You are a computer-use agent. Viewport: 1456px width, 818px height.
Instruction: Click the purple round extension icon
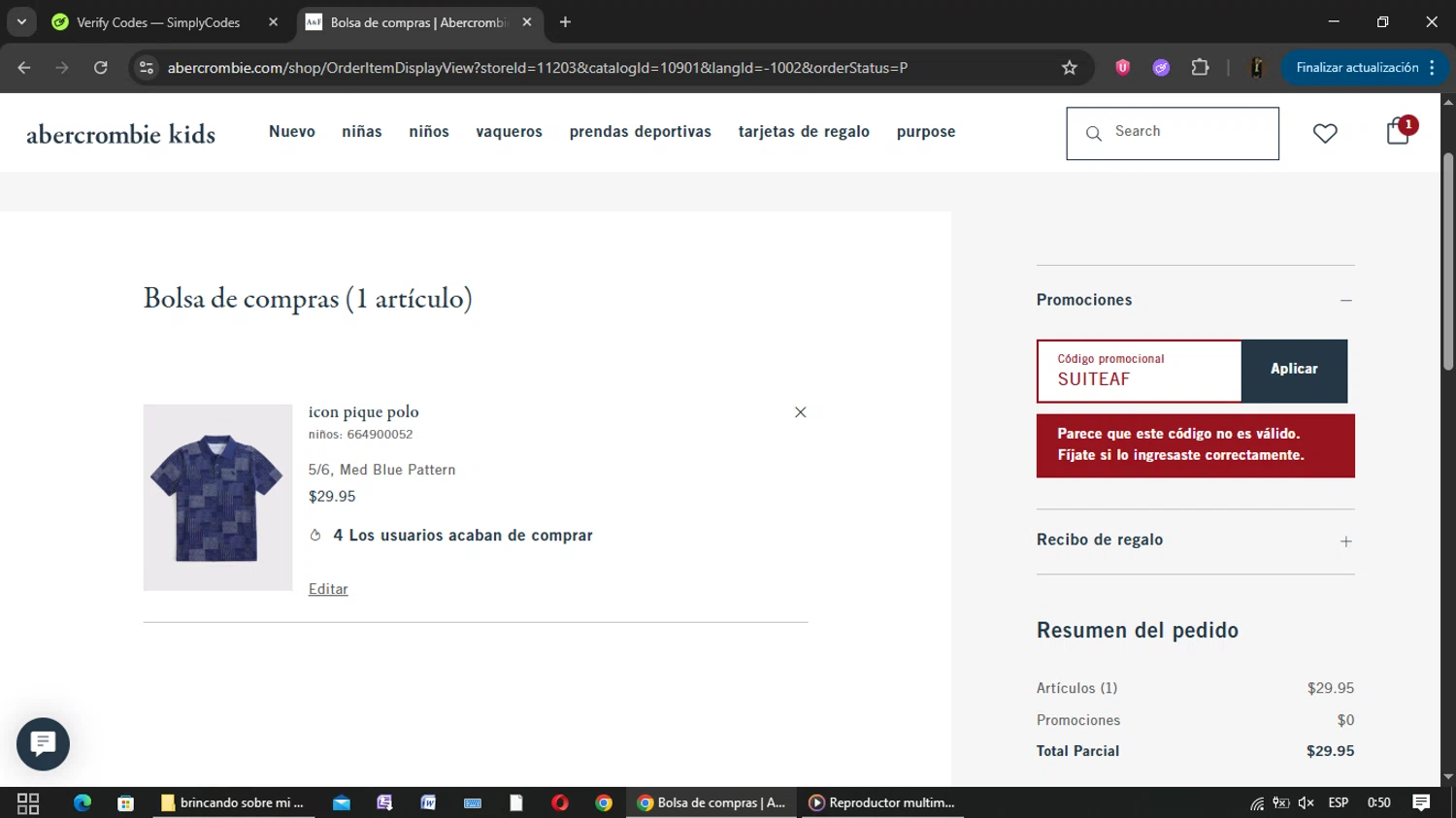1161,68
